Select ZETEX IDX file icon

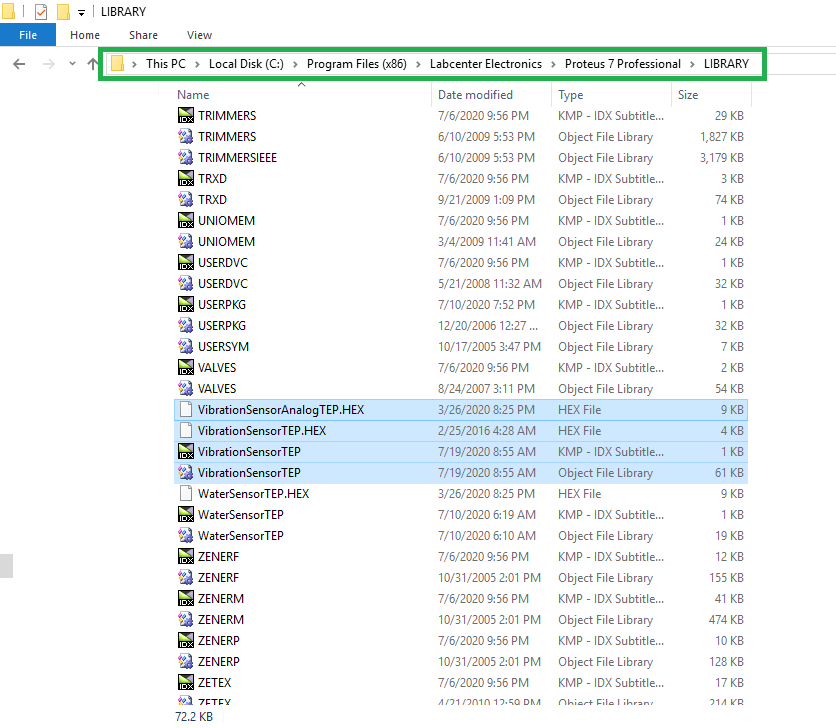pyautogui.click(x=186, y=683)
